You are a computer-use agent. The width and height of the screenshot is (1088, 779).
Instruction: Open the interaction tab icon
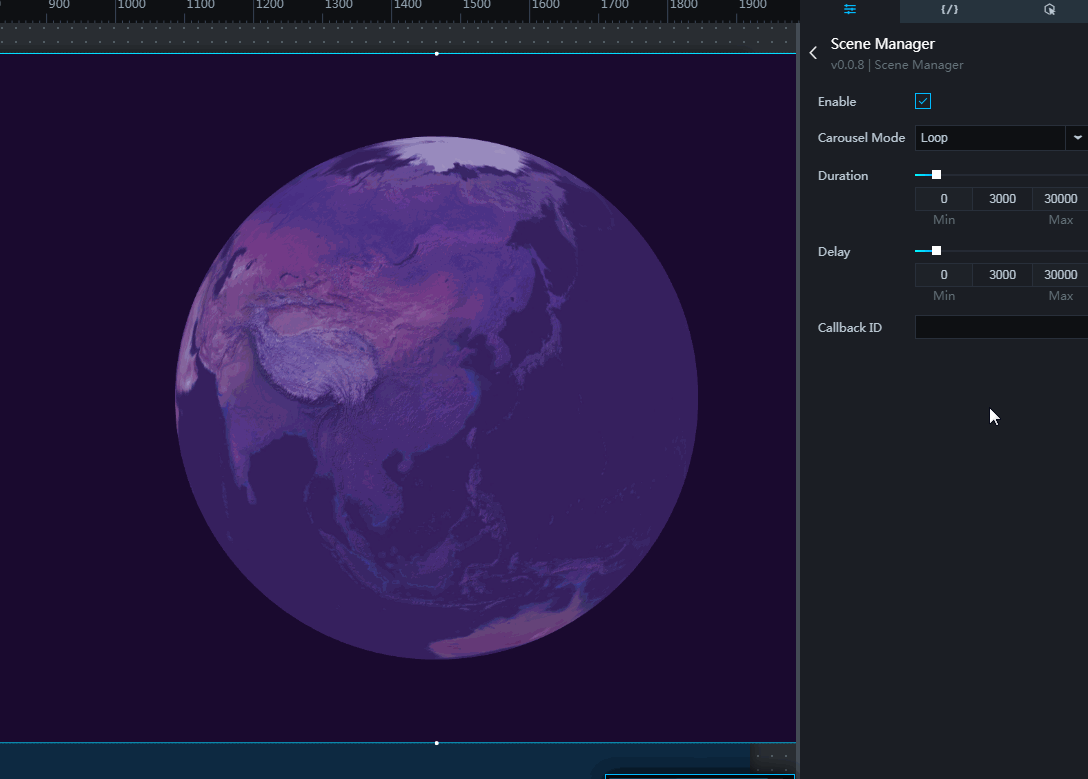coord(1049,10)
